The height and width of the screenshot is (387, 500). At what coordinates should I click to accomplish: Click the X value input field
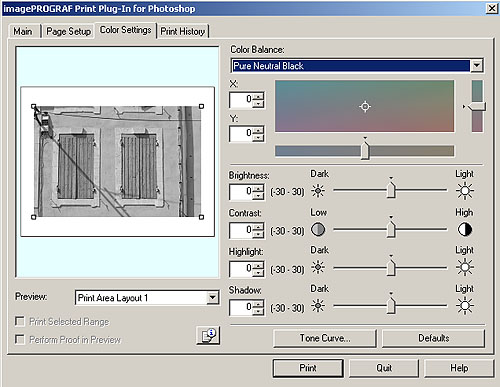coord(241,99)
